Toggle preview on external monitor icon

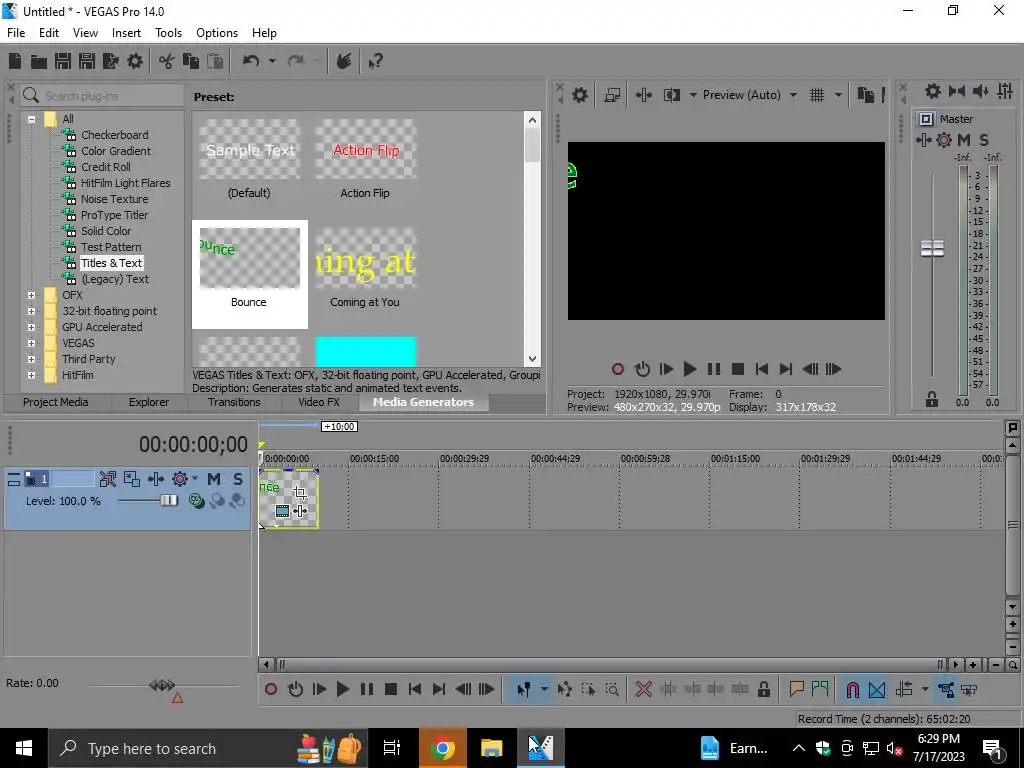(612, 95)
